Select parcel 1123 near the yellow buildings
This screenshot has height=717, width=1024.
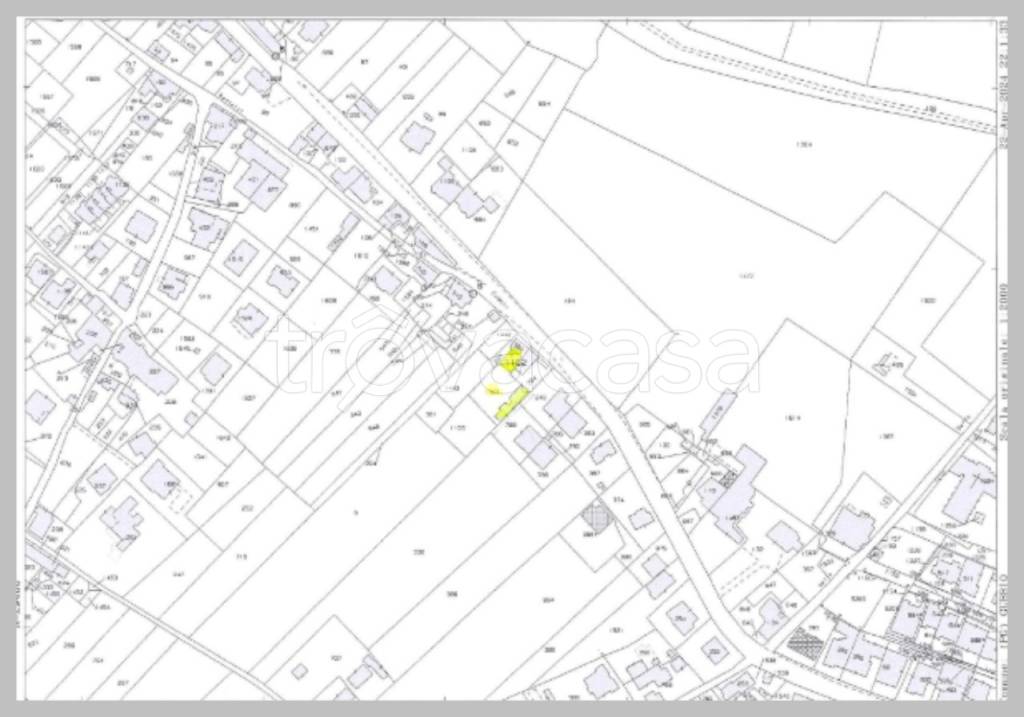pos(458,427)
